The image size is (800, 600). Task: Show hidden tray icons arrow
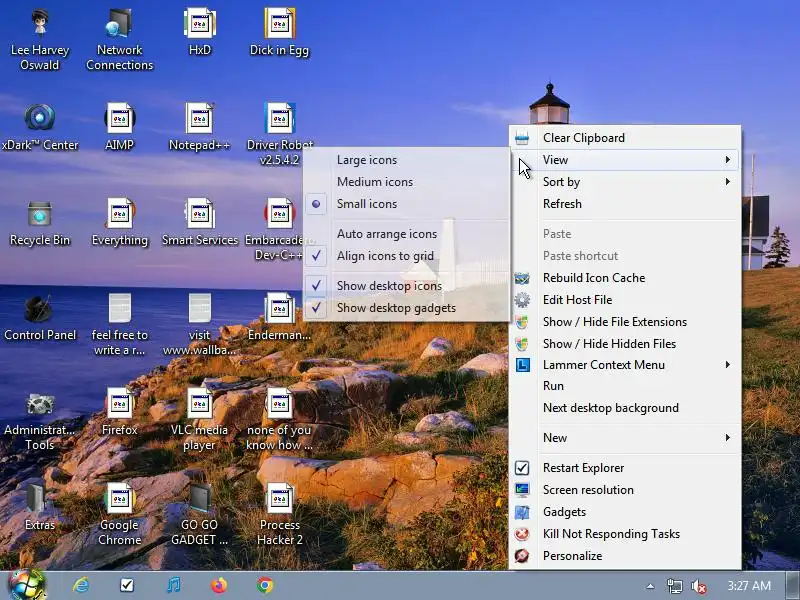[650, 586]
